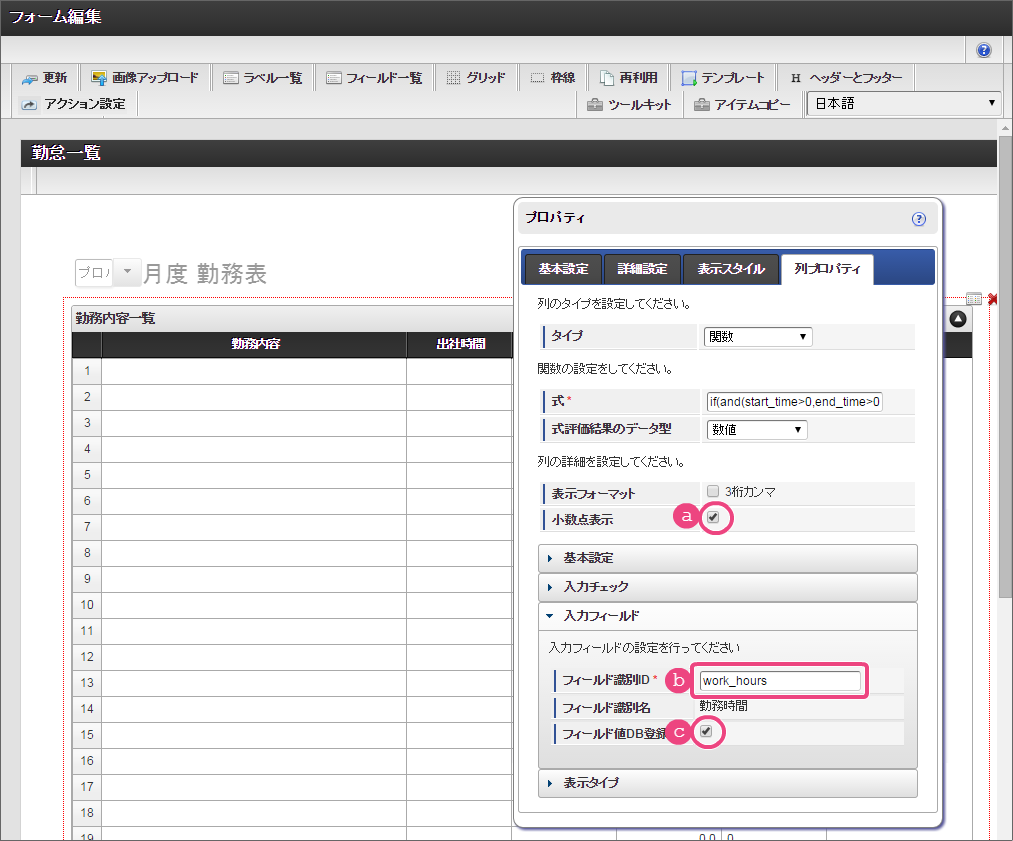Toggle the グリッド grid display

[x=476, y=78]
